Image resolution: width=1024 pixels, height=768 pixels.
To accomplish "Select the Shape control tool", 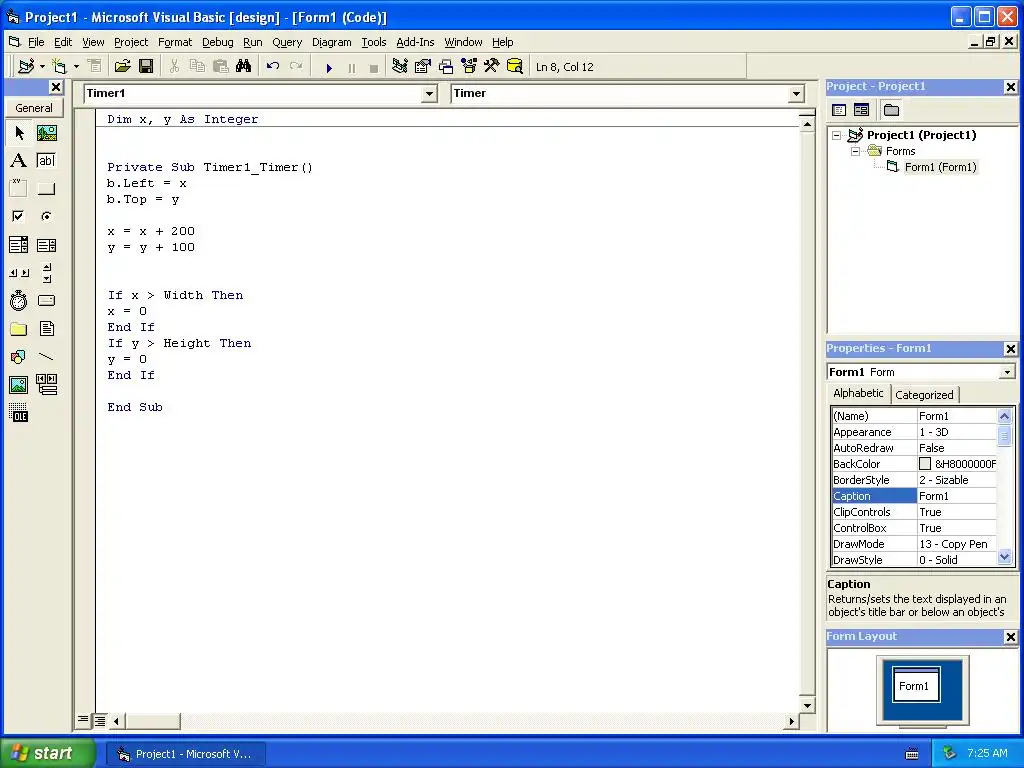I will (x=19, y=357).
